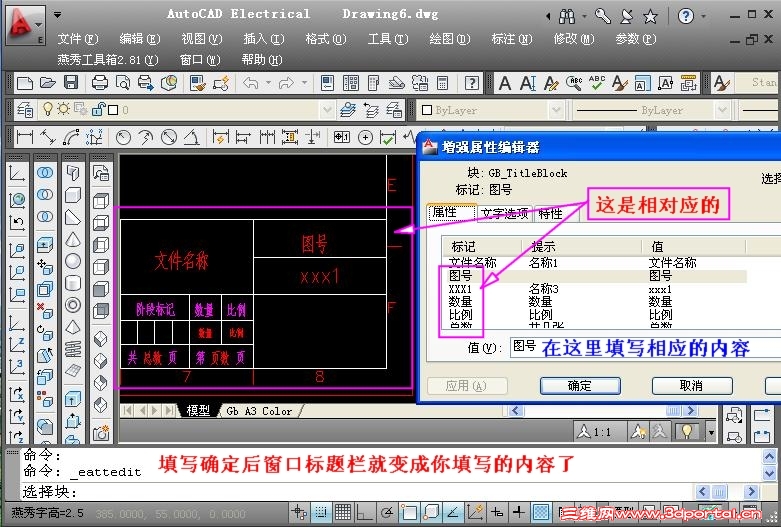The image size is (781, 527).
Task: Select the Sphere solid tool
Action: click(x=73, y=261)
